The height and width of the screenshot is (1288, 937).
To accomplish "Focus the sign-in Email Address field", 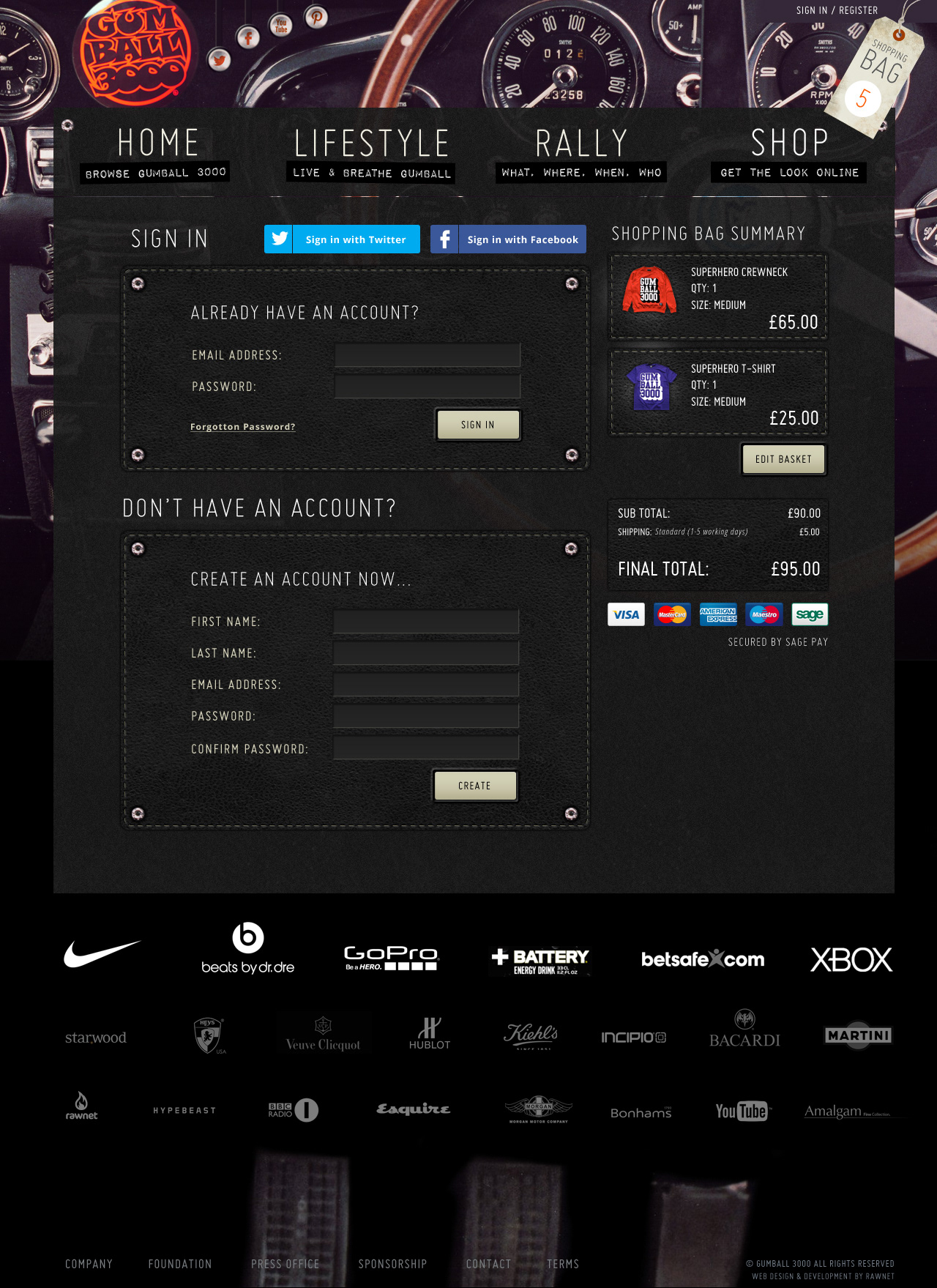I will click(428, 355).
